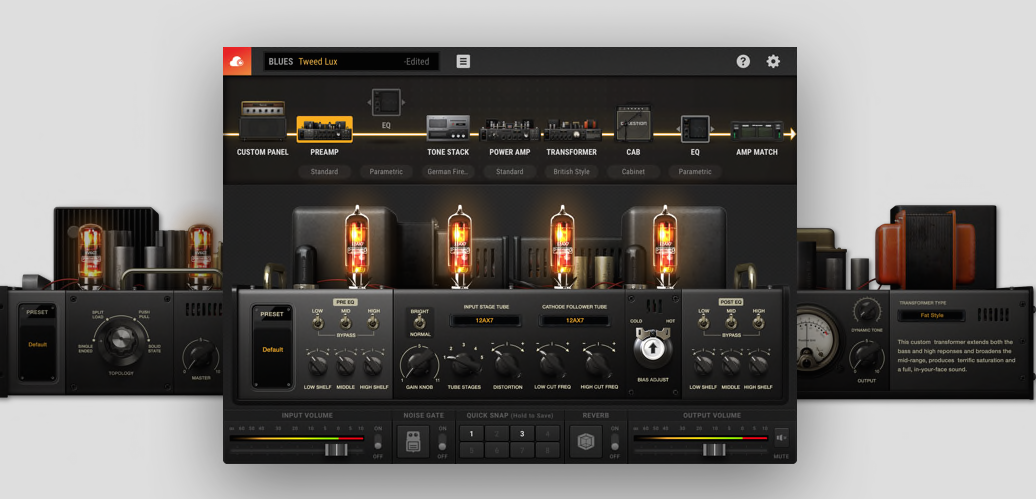1036x499 pixels.
Task: Mute output with the speaker icon
Action: pos(781,438)
